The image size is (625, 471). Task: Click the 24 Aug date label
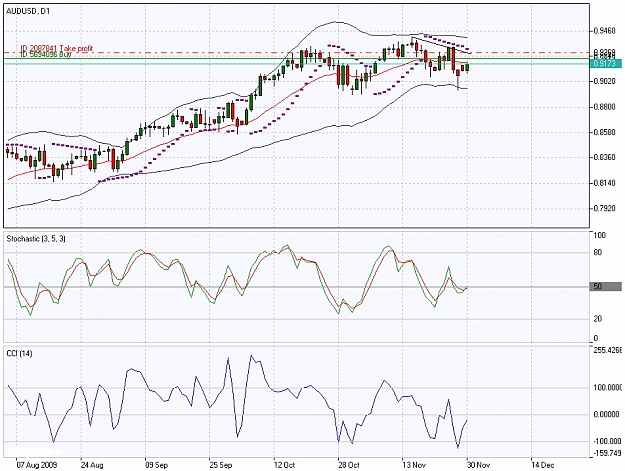[x=92, y=465]
